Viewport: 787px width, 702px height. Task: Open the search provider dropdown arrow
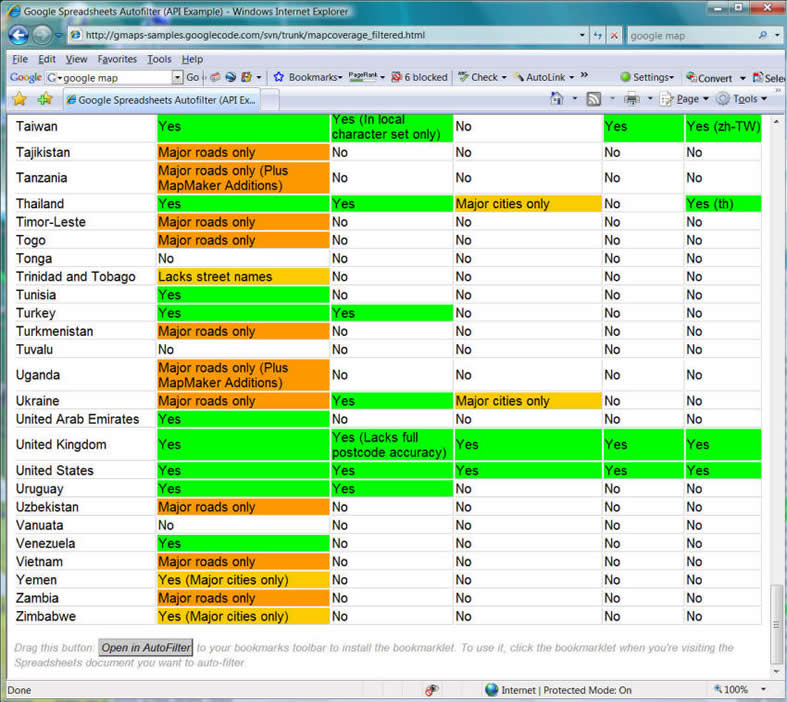tap(776, 35)
